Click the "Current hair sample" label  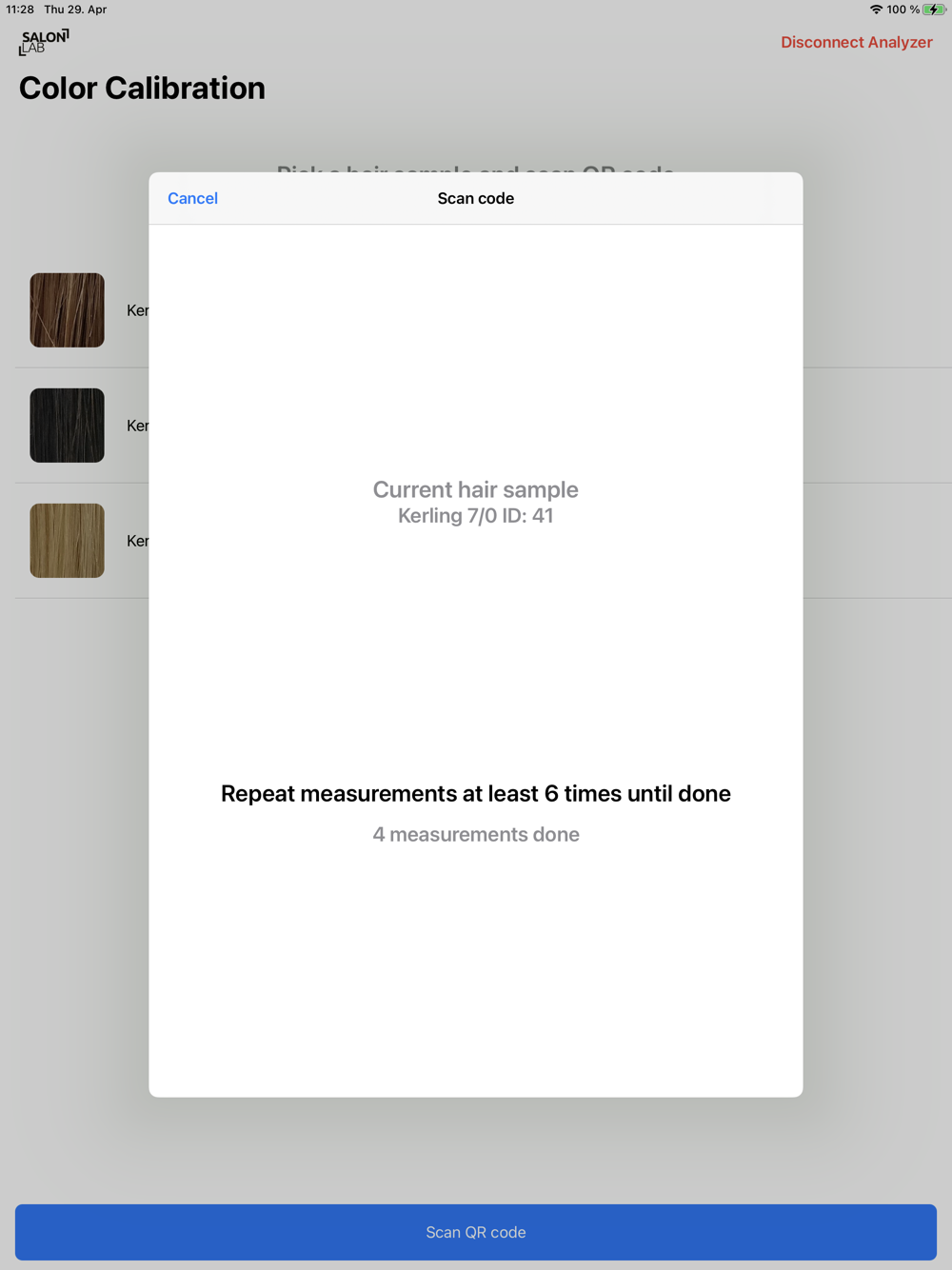click(x=476, y=489)
